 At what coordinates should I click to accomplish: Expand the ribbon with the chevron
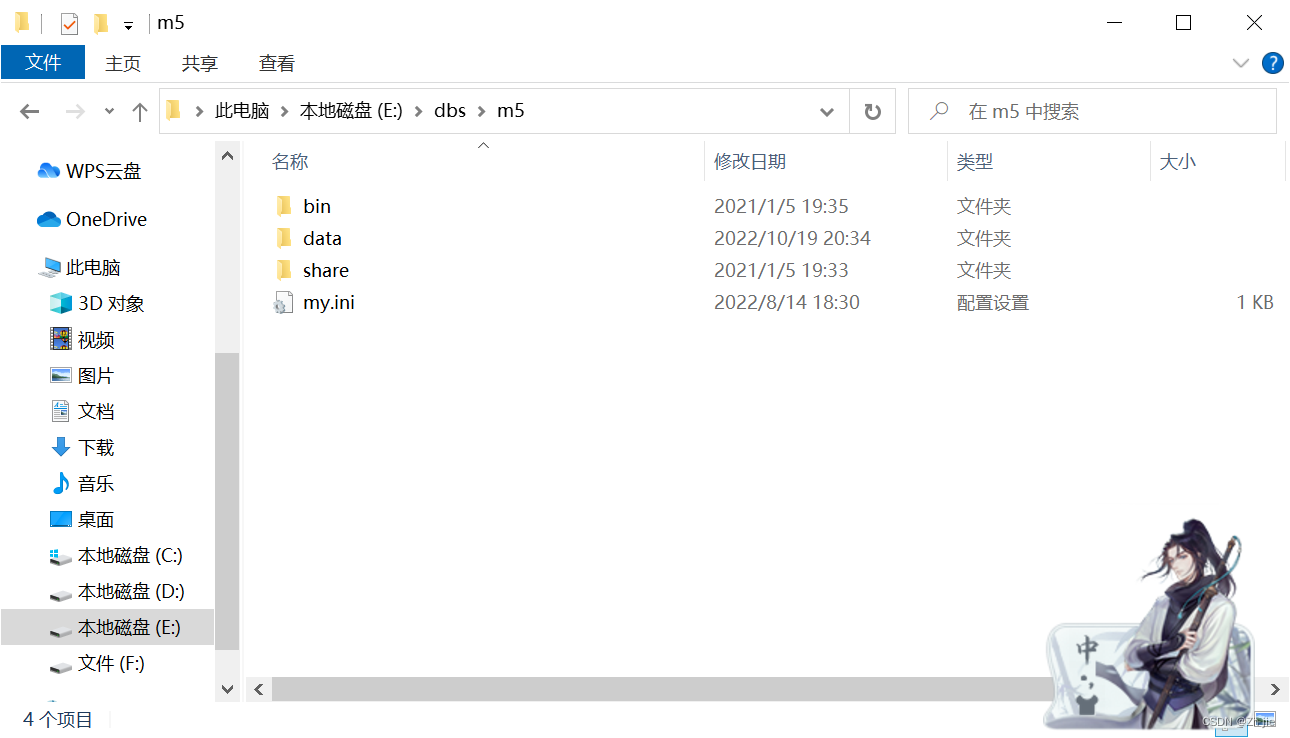click(1241, 63)
